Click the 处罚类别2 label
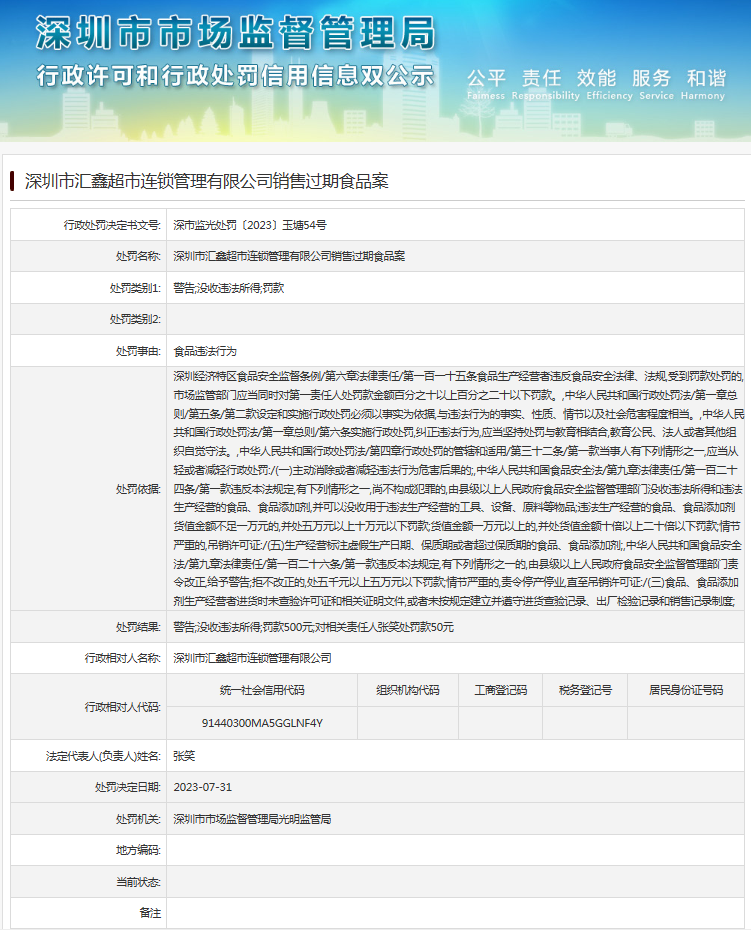Viewport: 751px width, 932px height. 135,319
